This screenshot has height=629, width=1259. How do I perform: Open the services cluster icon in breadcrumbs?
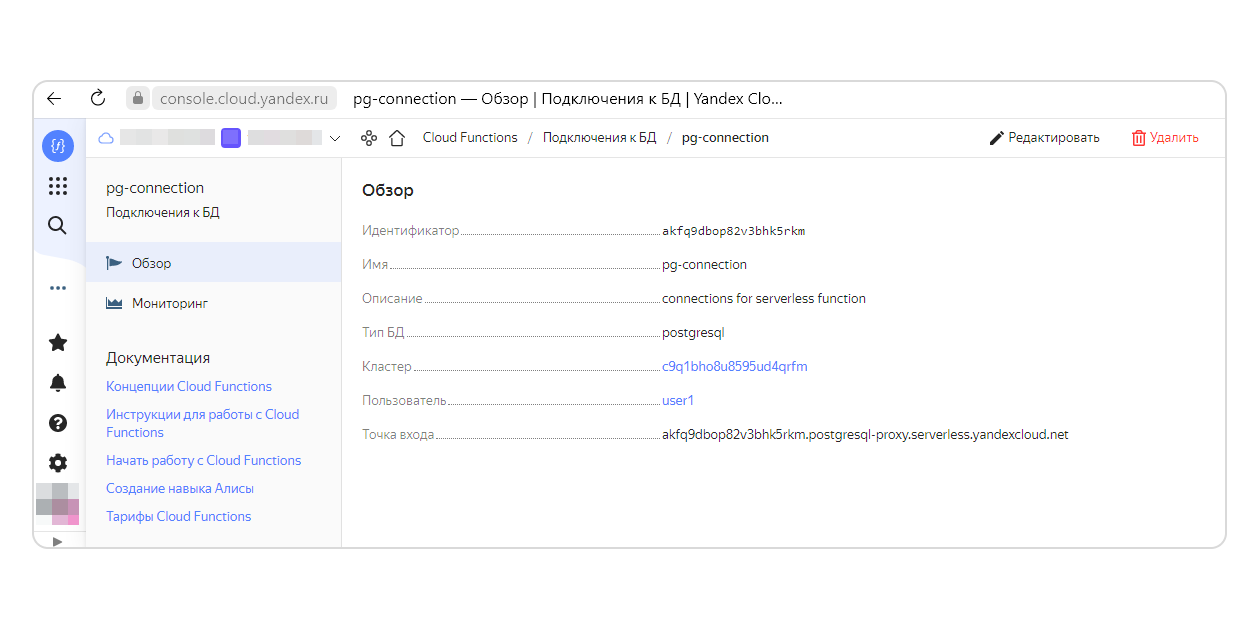pyautogui.click(x=369, y=138)
